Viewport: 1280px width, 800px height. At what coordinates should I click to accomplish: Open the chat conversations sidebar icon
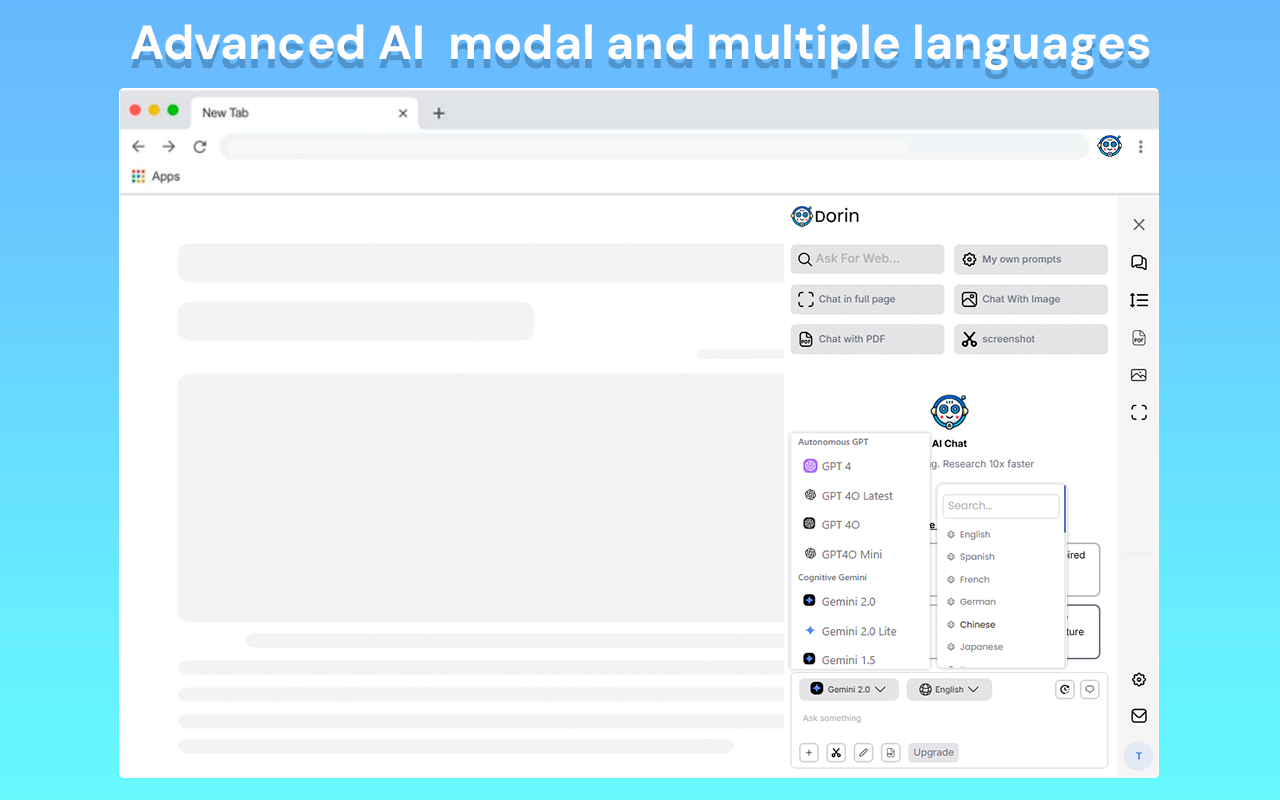1138,262
